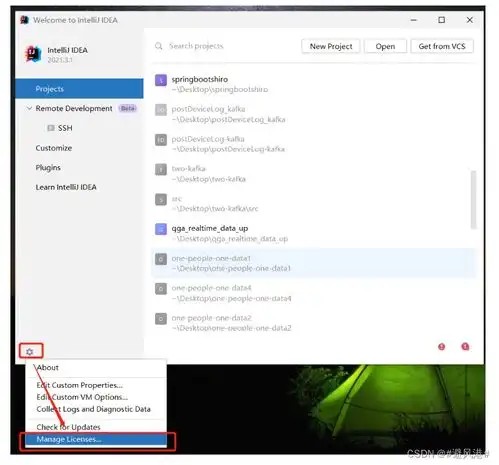Choose Manage Licenses menu item
The image size is (499, 465).
[x=96, y=439]
